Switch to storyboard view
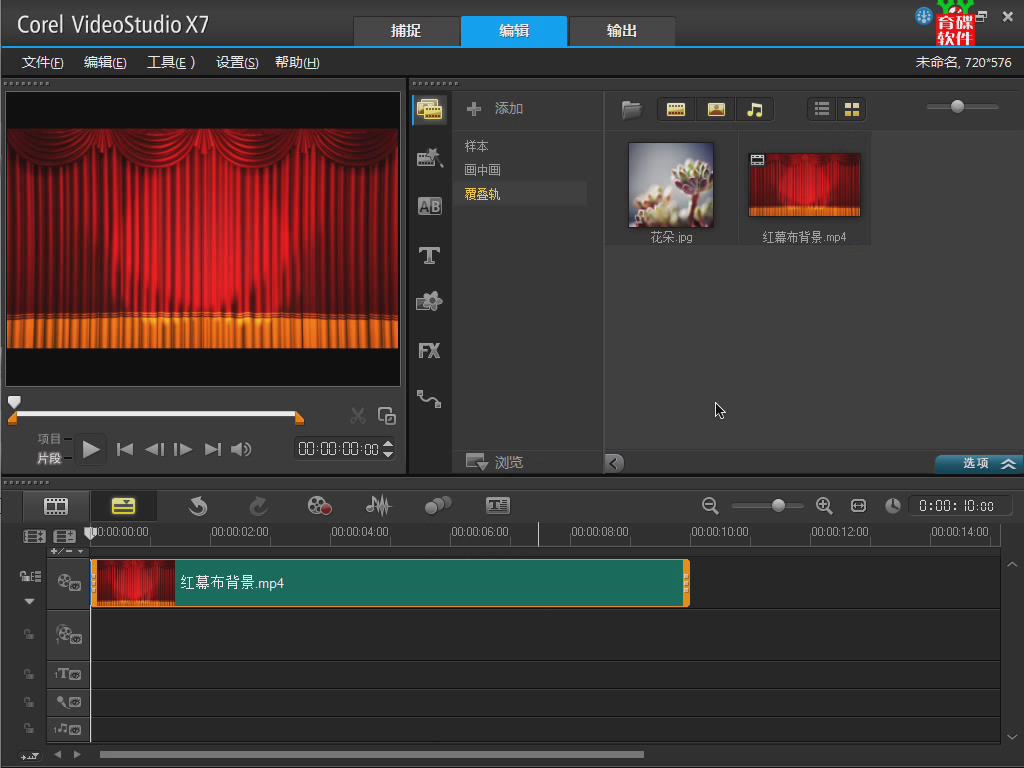 (x=56, y=506)
